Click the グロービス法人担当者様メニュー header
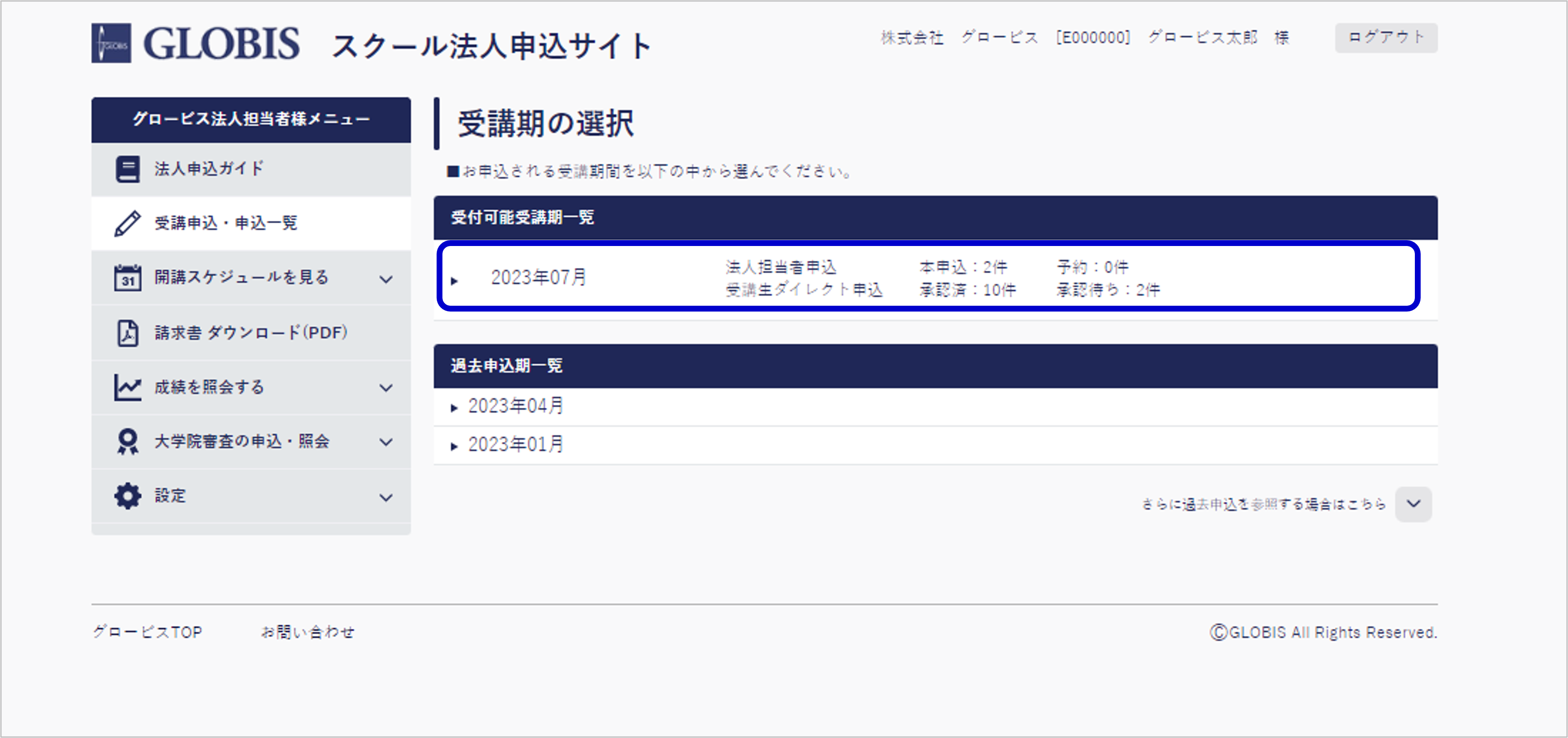The height and width of the screenshot is (738, 1568). (251, 120)
